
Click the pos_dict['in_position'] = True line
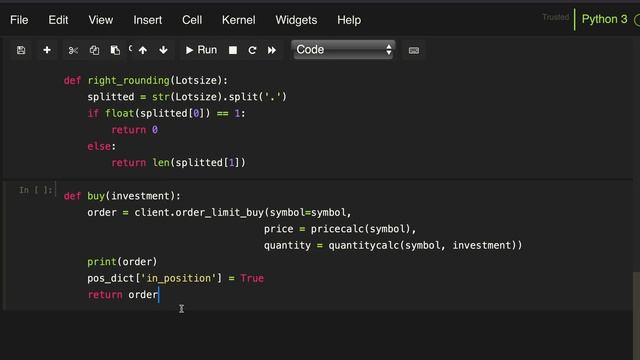pos(176,278)
